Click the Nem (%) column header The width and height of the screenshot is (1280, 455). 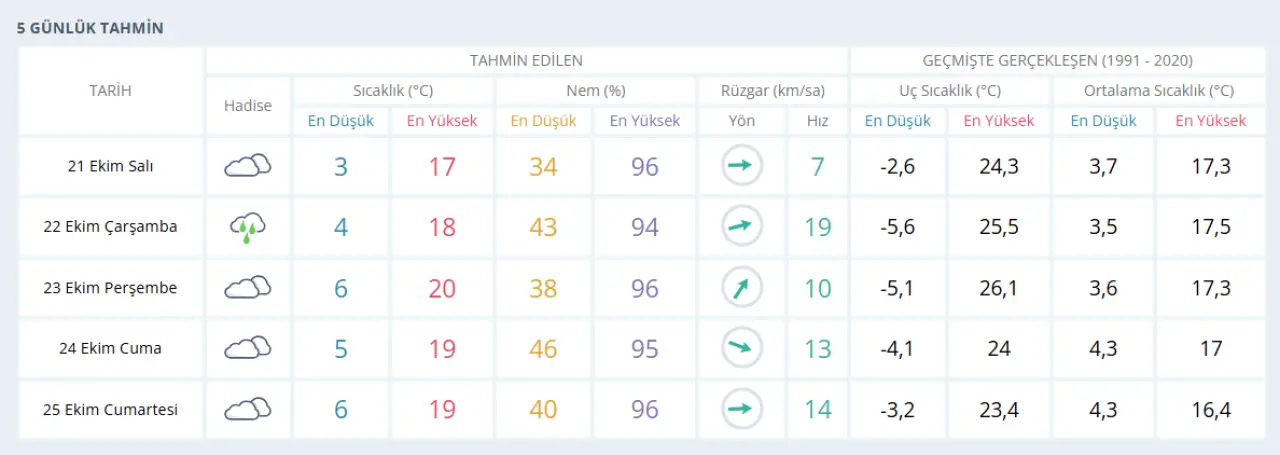point(595,91)
